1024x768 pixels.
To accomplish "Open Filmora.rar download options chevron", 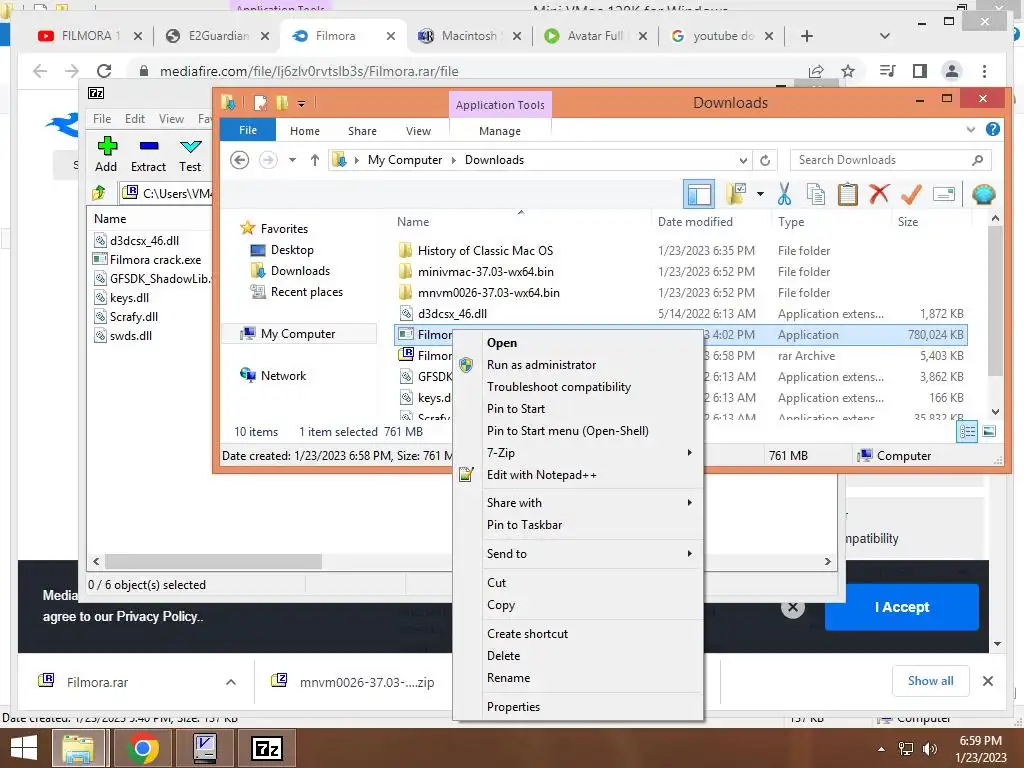I will 231,682.
